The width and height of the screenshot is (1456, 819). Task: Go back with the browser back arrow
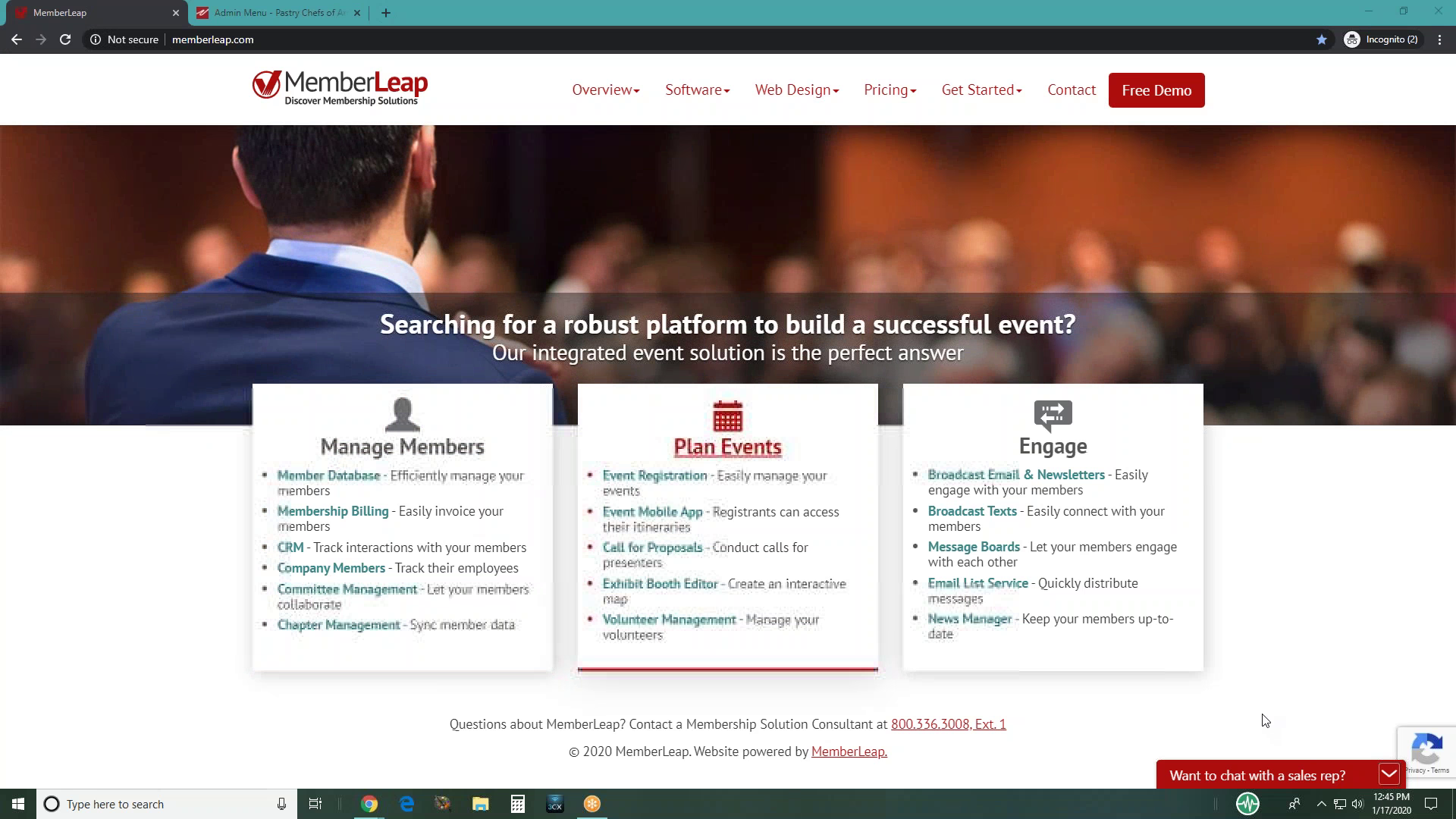(x=17, y=39)
